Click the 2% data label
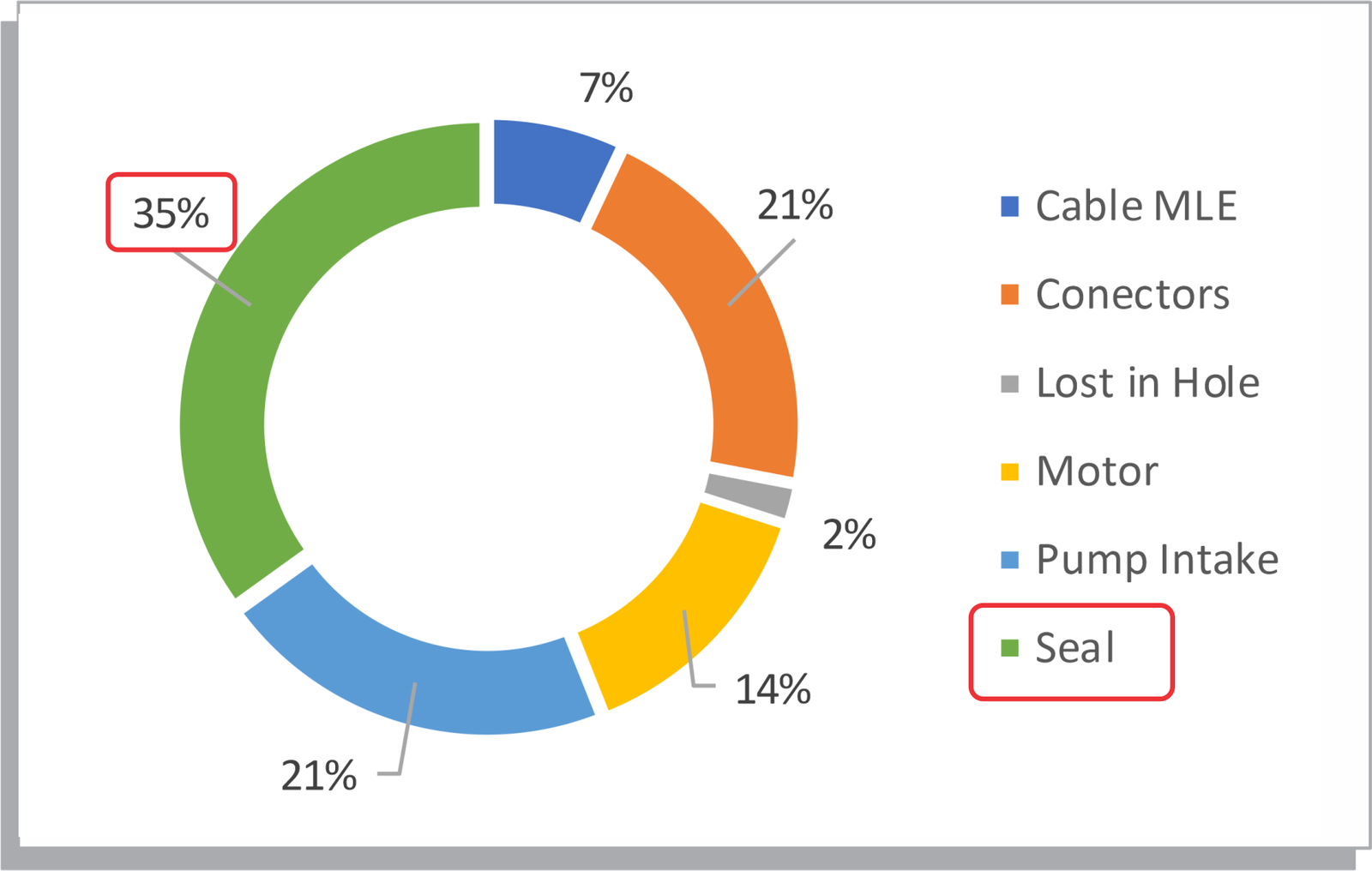This screenshot has width=1372, height=871. [x=849, y=535]
